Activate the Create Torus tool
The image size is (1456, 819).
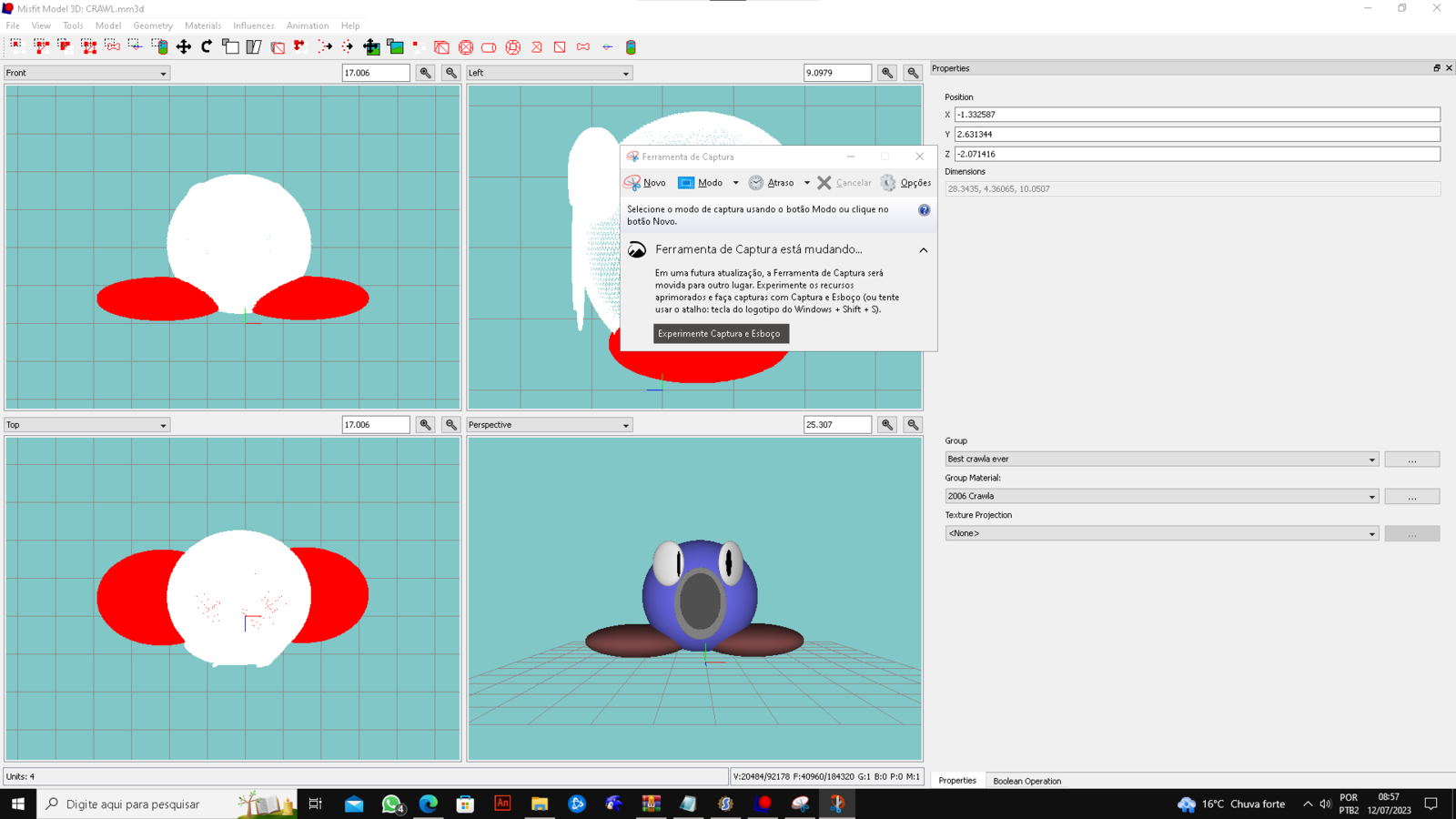[513, 46]
